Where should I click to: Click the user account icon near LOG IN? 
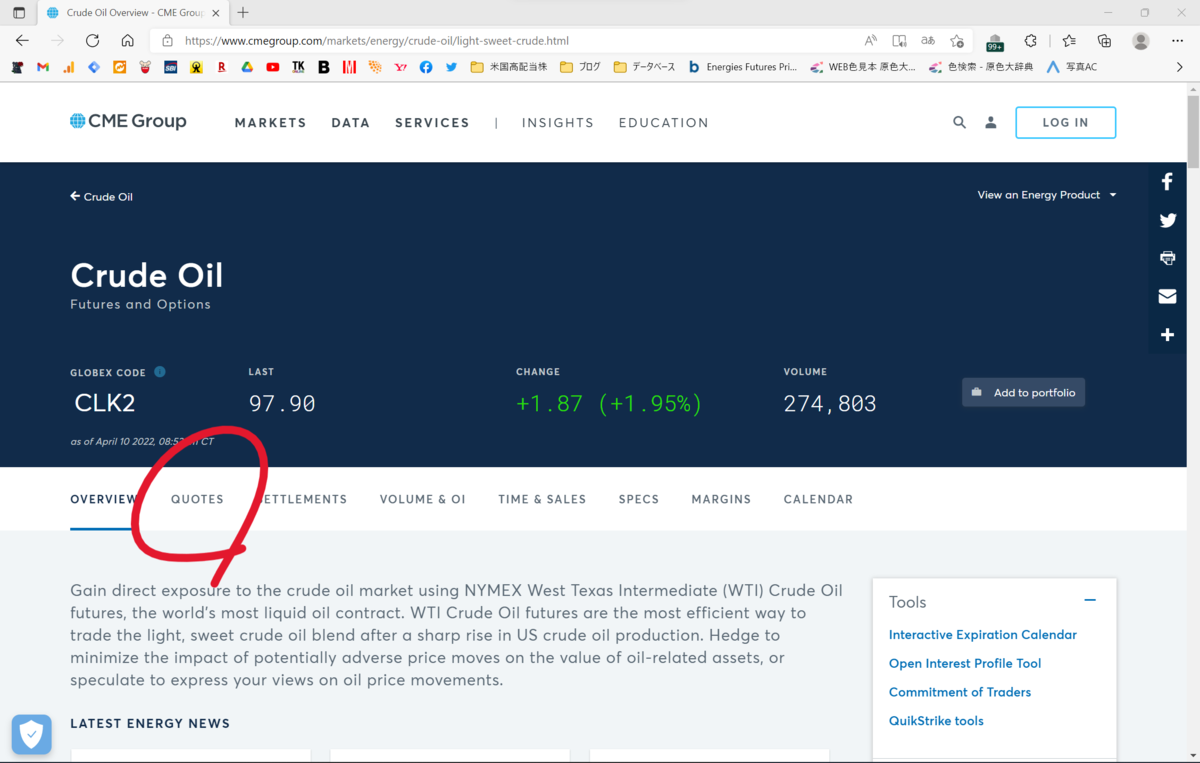[991, 122]
